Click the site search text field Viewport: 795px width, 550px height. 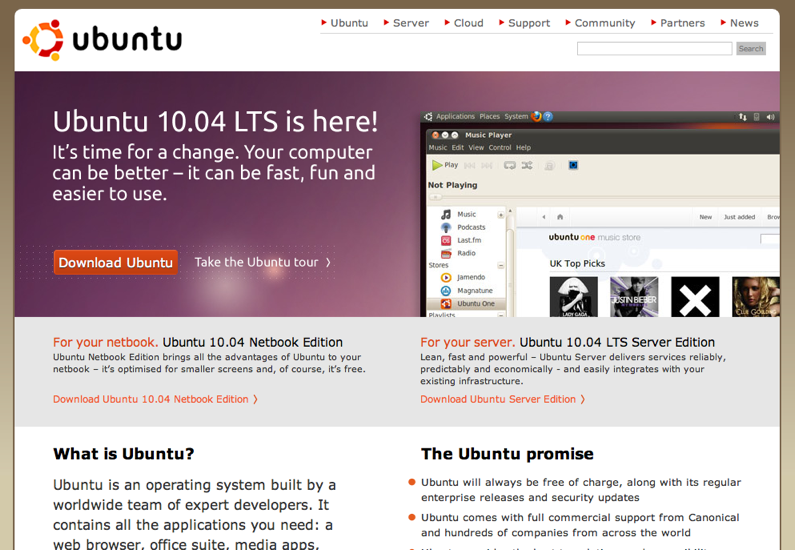point(655,49)
